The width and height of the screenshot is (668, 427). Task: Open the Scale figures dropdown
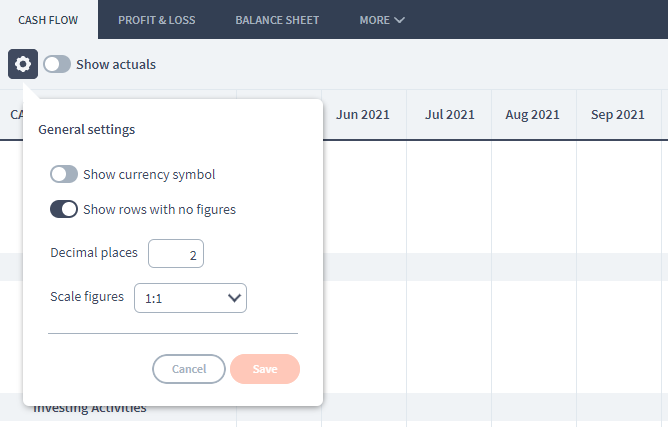tap(190, 298)
